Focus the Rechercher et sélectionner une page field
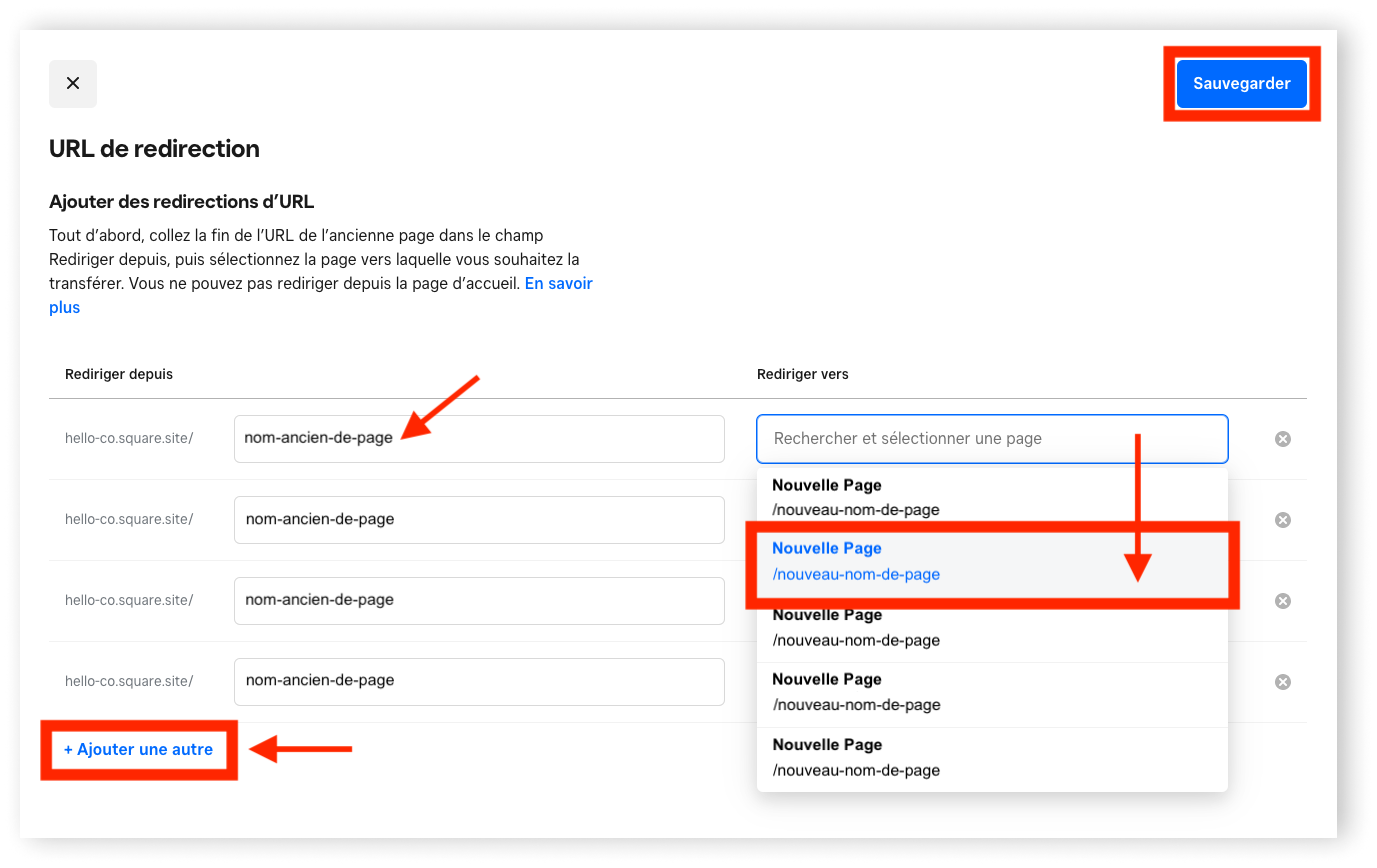The height and width of the screenshot is (868, 1377). coord(991,438)
